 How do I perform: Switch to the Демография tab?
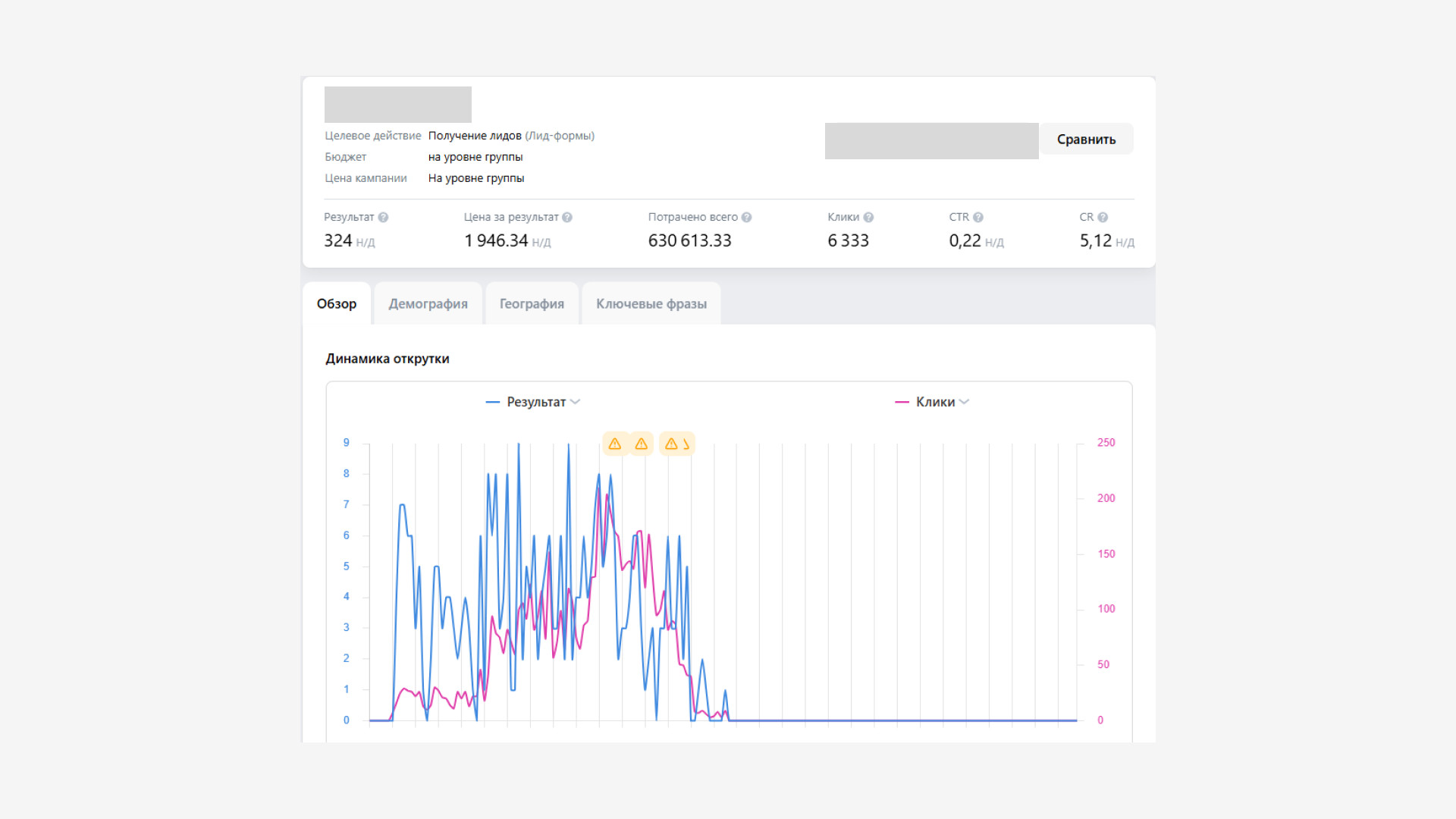click(428, 304)
